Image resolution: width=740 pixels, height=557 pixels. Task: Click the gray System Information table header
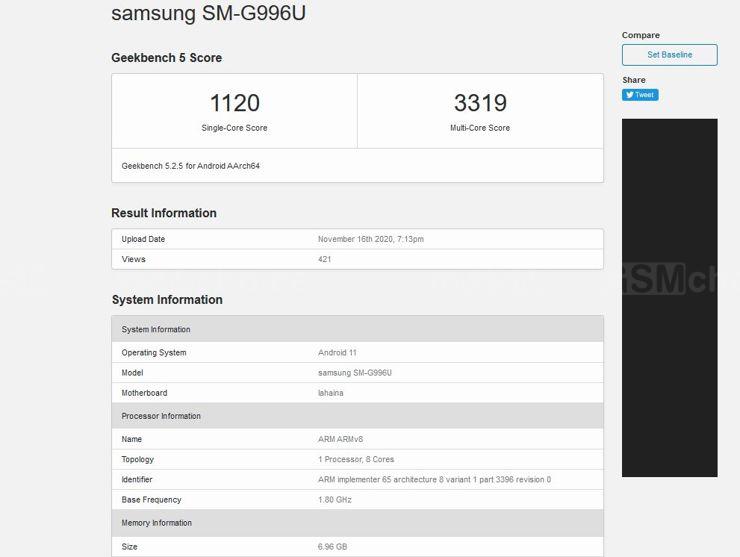pos(357,329)
